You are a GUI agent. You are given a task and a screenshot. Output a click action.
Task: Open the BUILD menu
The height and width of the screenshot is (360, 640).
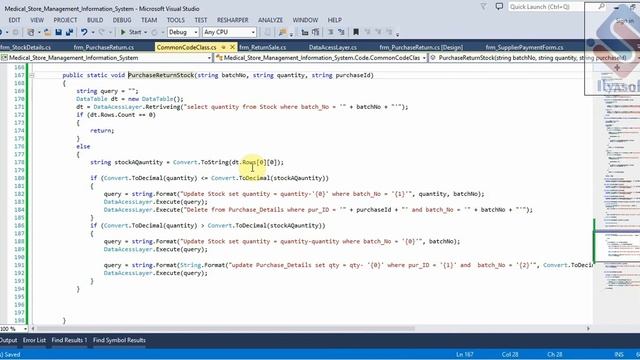[95, 20]
